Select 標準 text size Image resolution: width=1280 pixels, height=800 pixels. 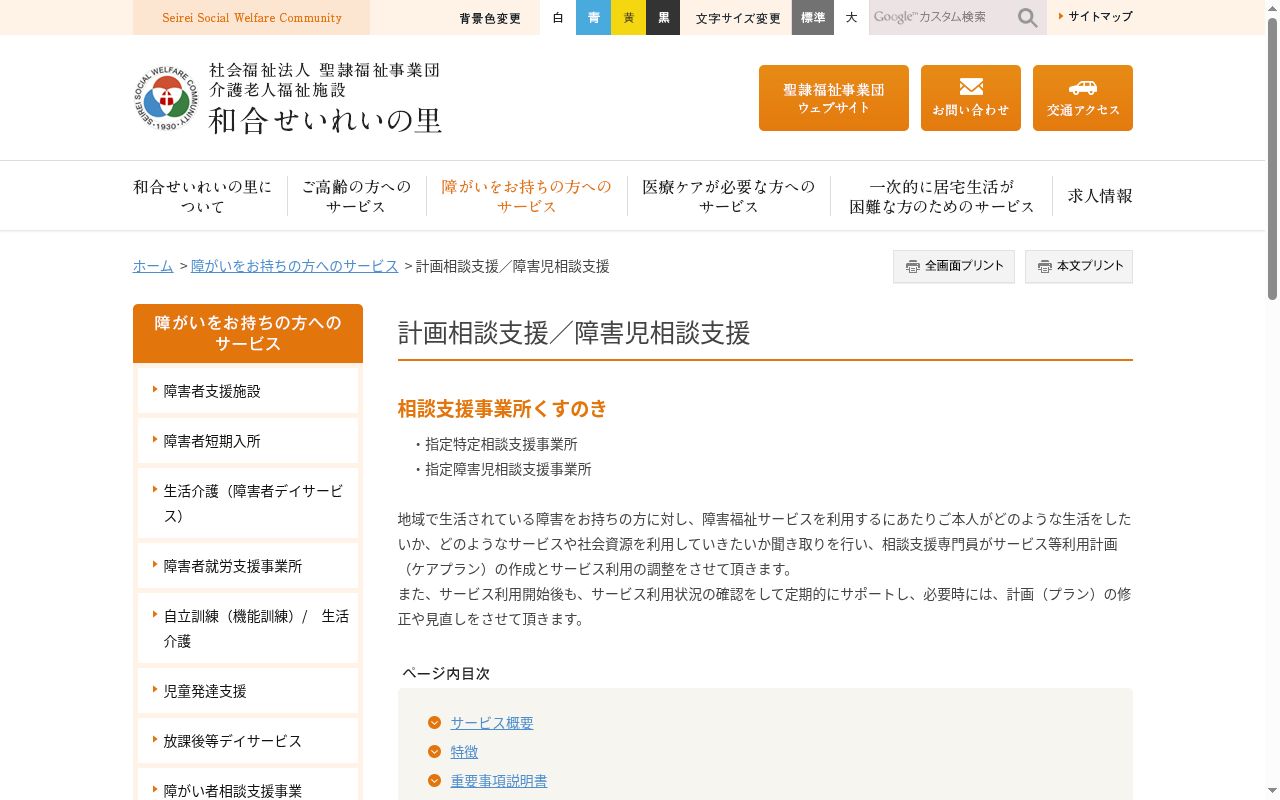(813, 18)
